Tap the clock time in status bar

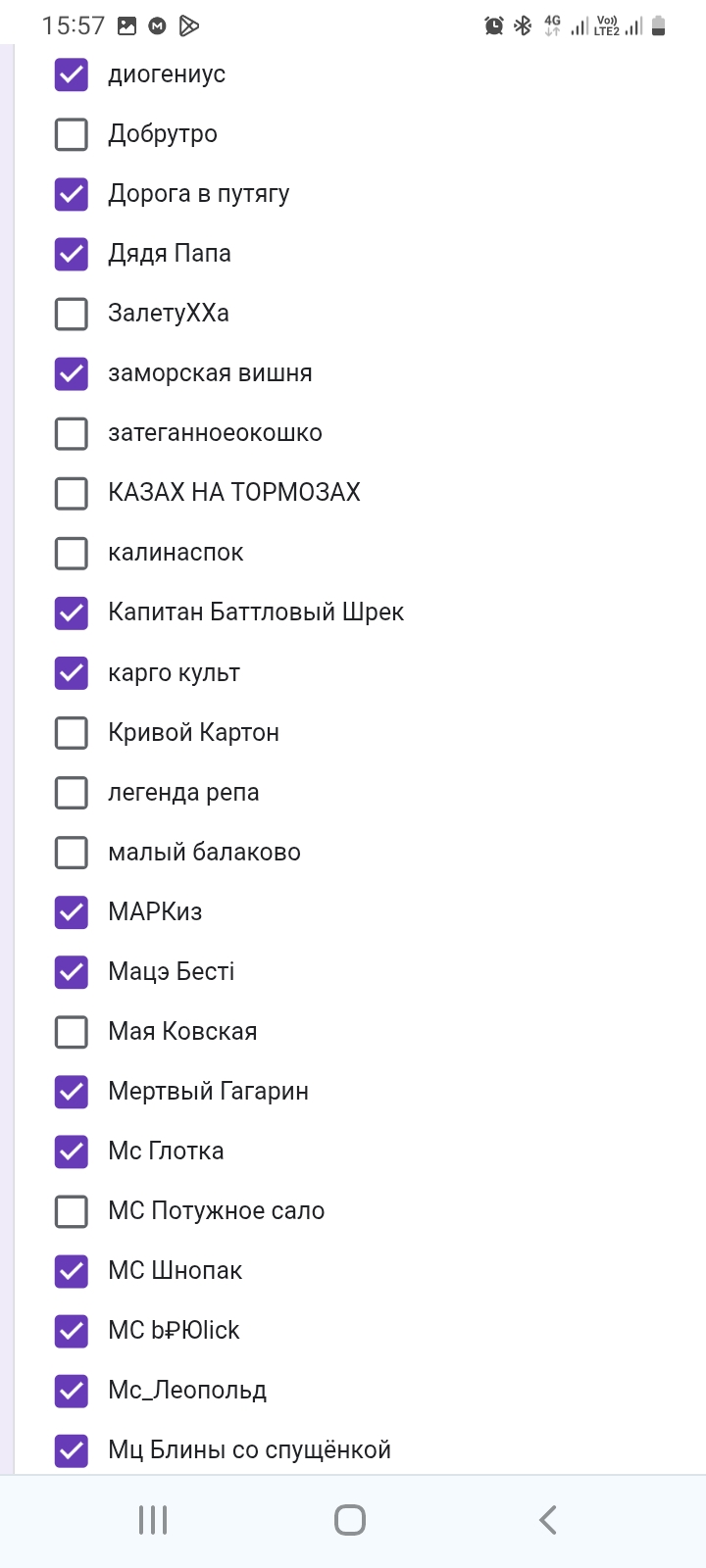click(74, 25)
